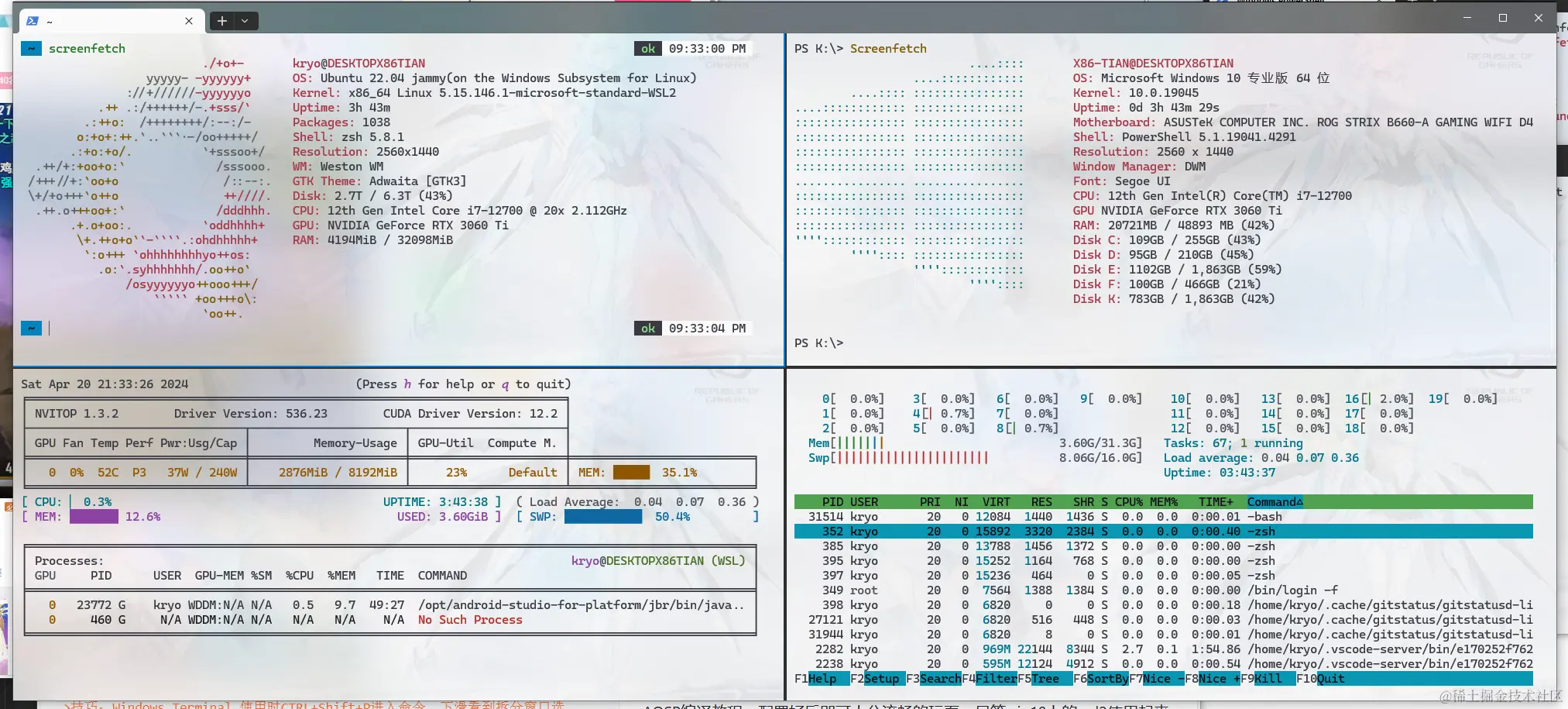1568x709 pixels.
Task: Click the F4 Filter button in htop
Action: click(x=990, y=679)
